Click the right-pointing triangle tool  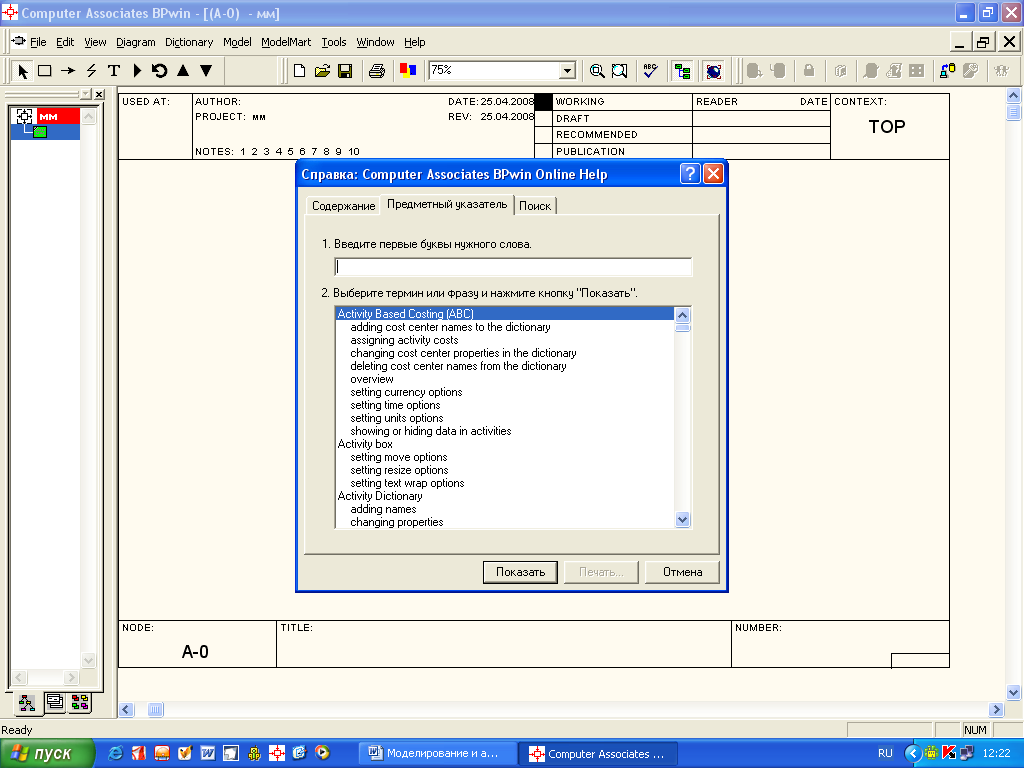coord(137,71)
